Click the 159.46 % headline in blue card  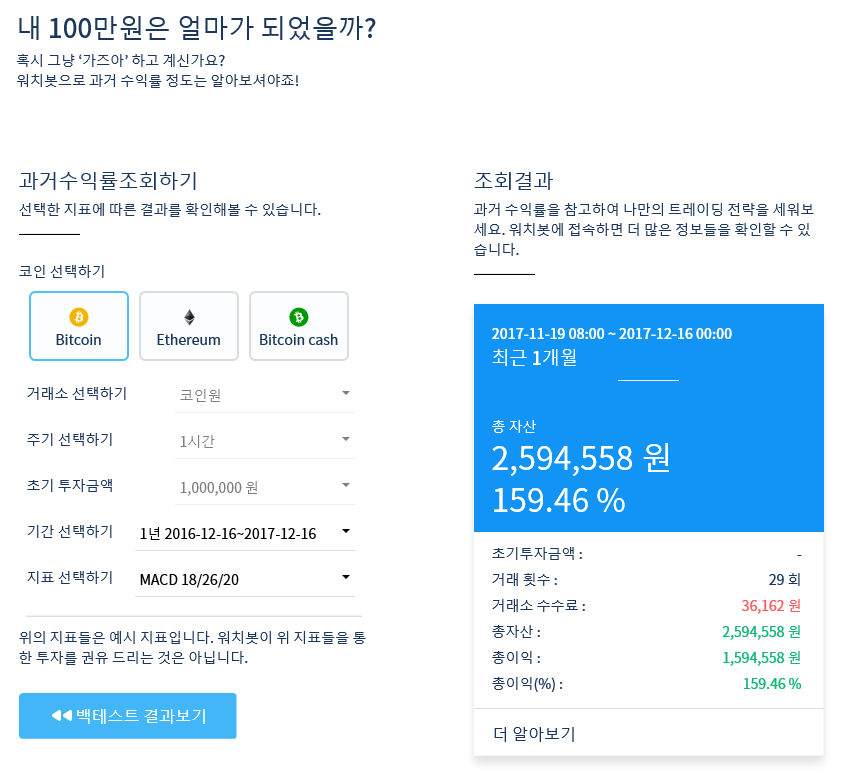point(558,500)
